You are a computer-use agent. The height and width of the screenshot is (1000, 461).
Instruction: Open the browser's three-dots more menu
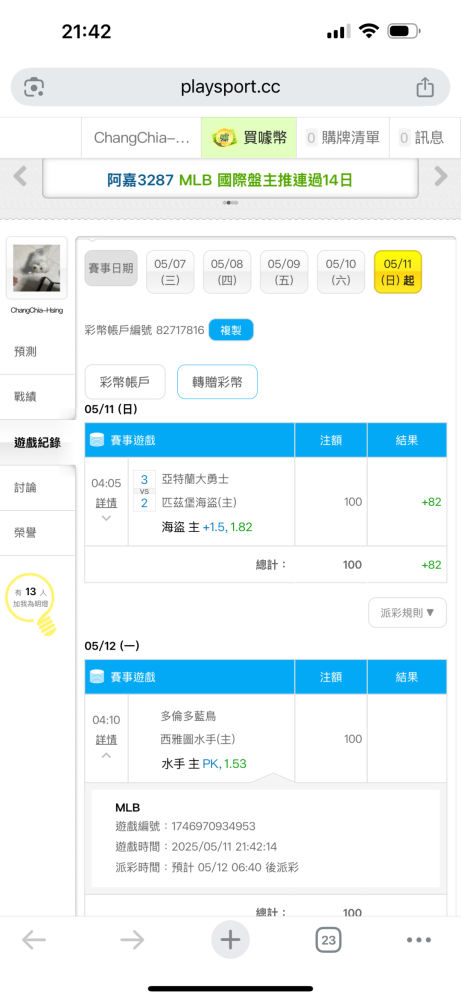point(419,939)
